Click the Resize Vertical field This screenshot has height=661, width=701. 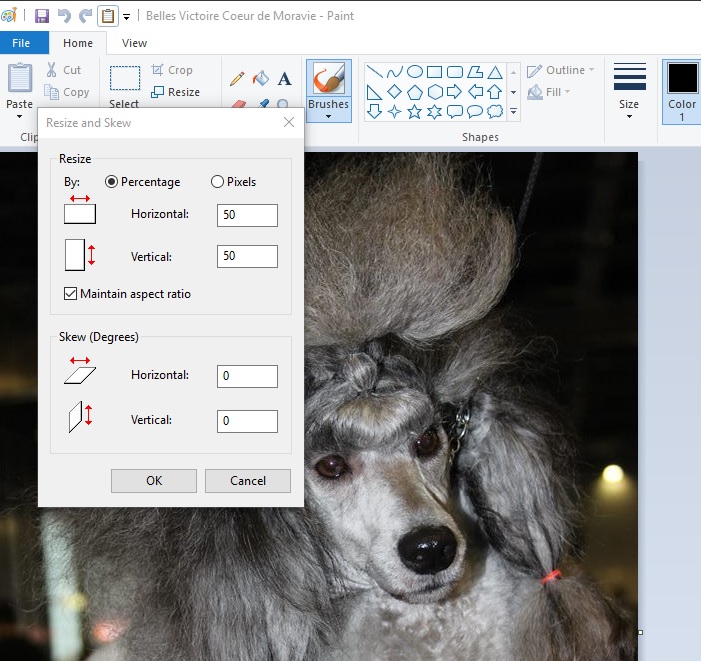(247, 257)
